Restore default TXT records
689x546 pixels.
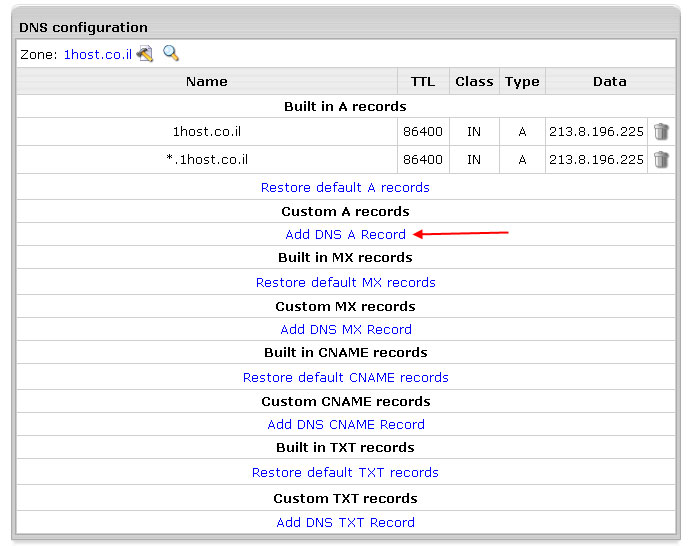tap(345, 472)
